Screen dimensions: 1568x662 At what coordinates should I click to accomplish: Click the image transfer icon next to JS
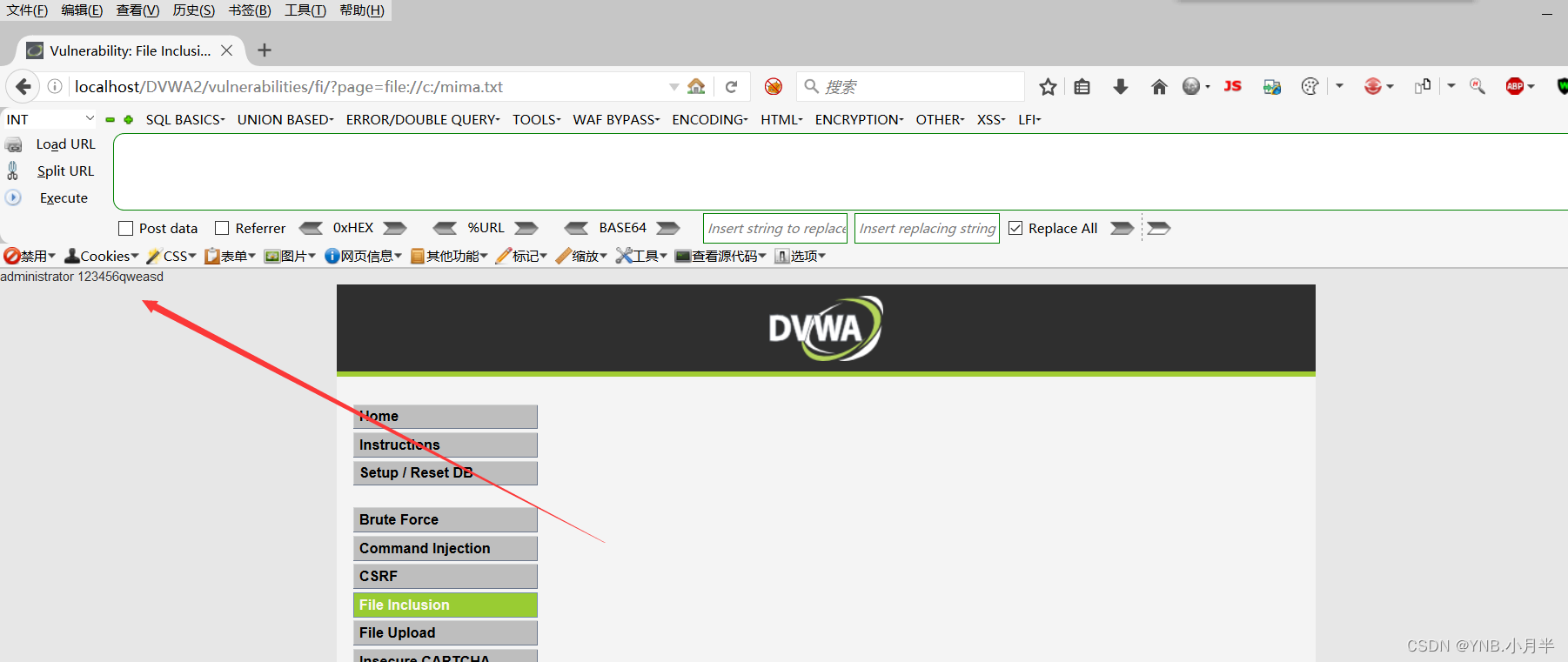(1272, 86)
